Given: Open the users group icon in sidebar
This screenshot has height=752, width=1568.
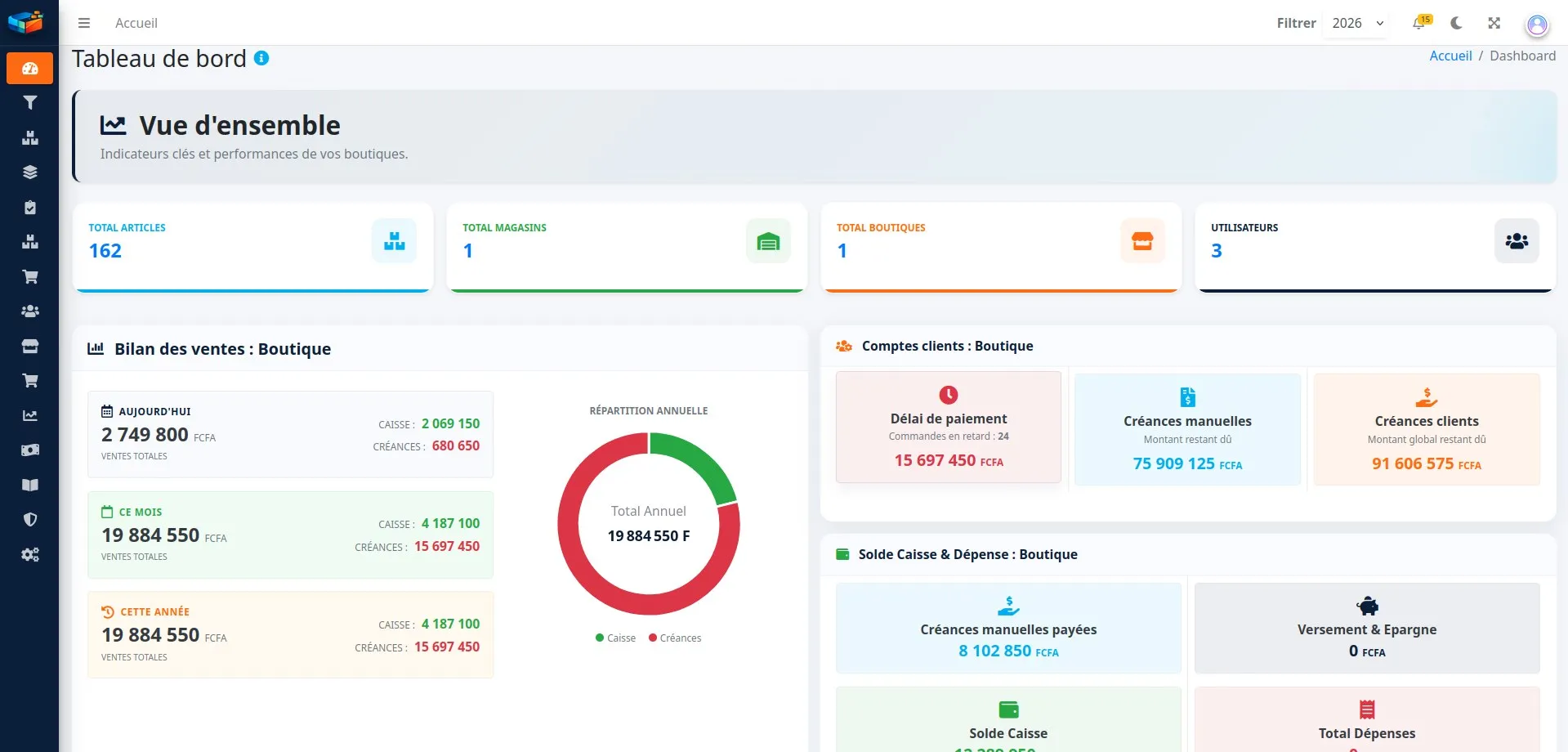Looking at the screenshot, I should 30,311.
